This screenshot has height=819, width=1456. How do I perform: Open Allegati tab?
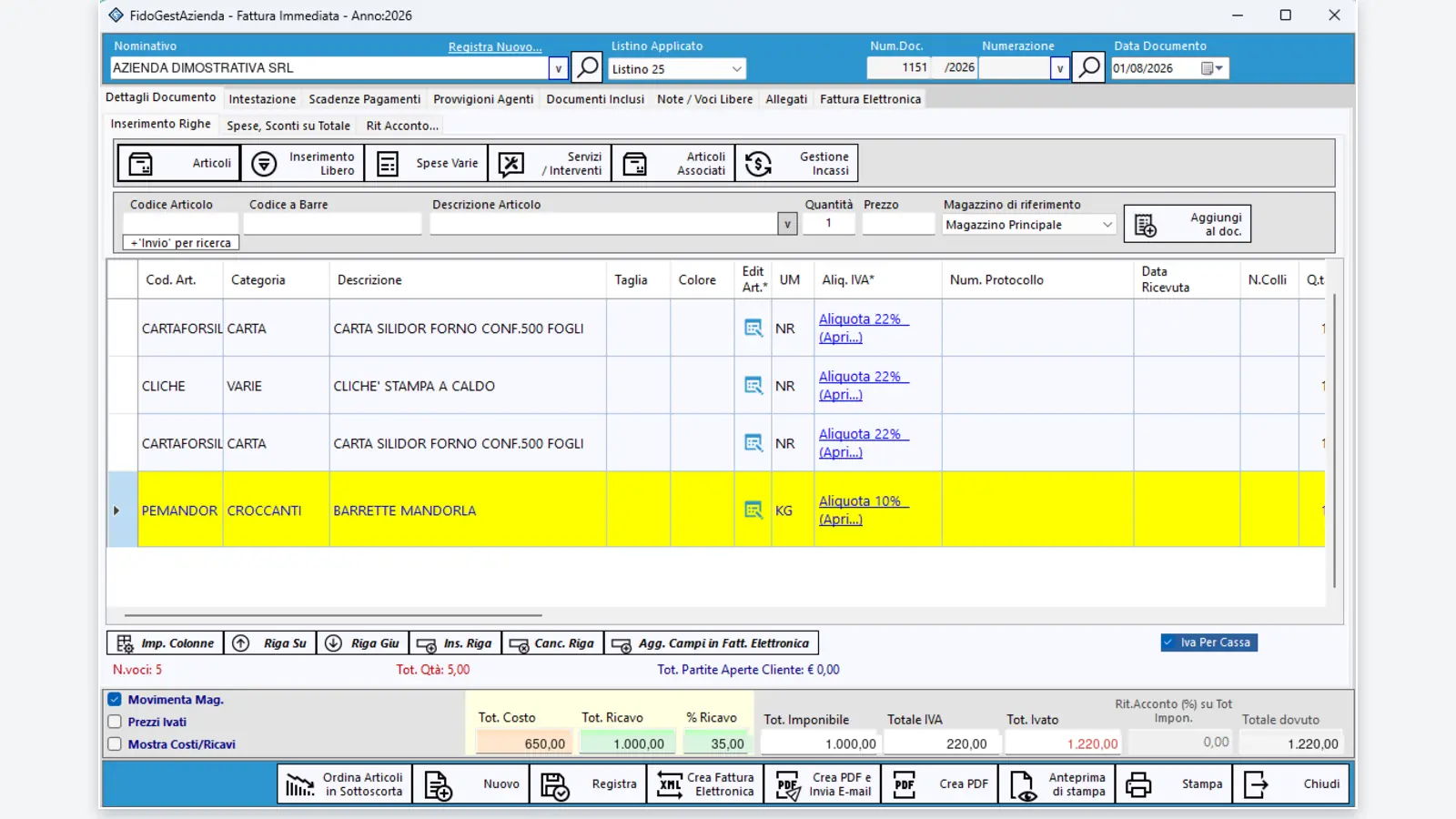(786, 99)
